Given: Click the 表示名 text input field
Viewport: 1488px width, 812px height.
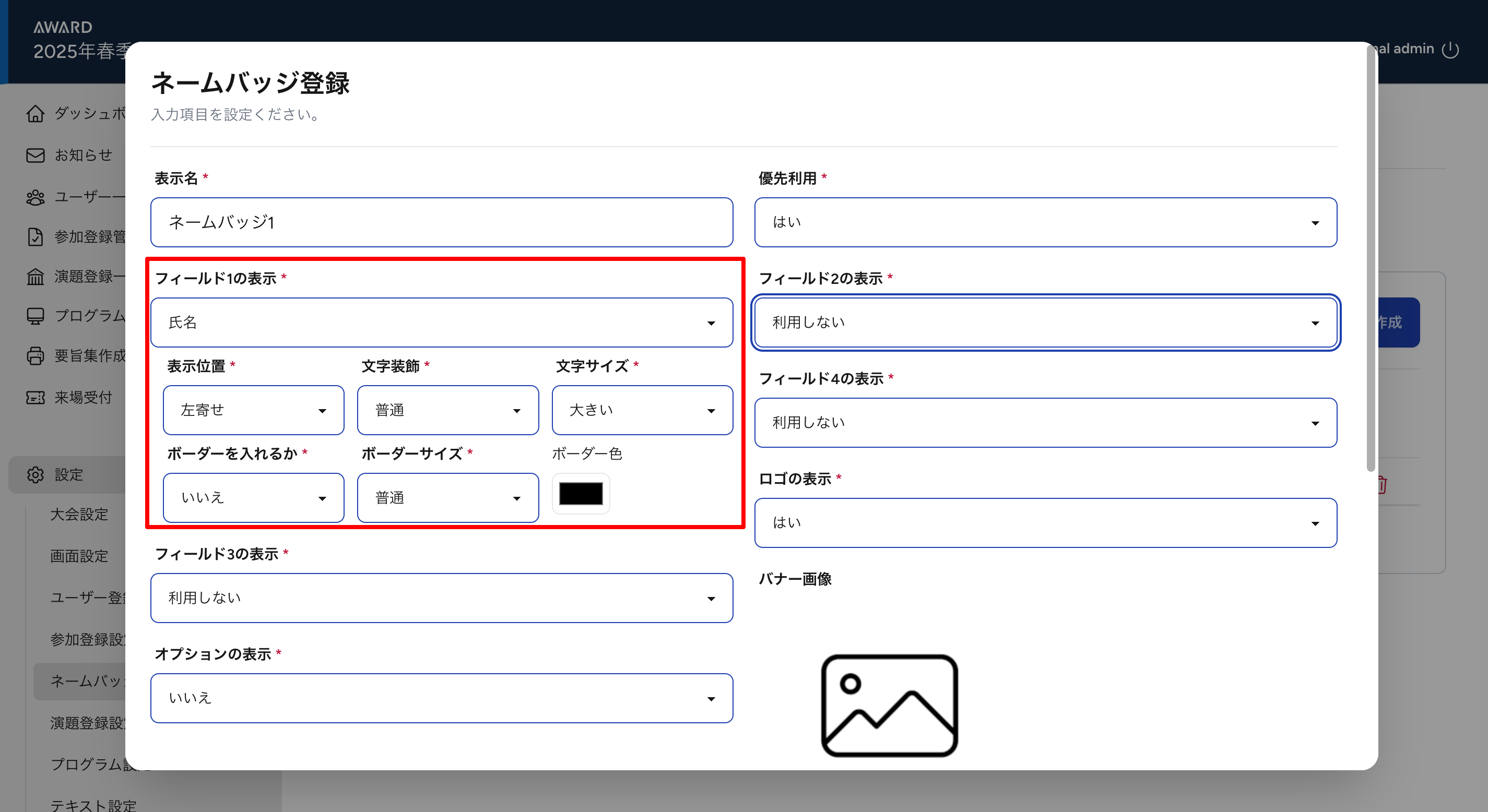Looking at the screenshot, I should tap(441, 222).
